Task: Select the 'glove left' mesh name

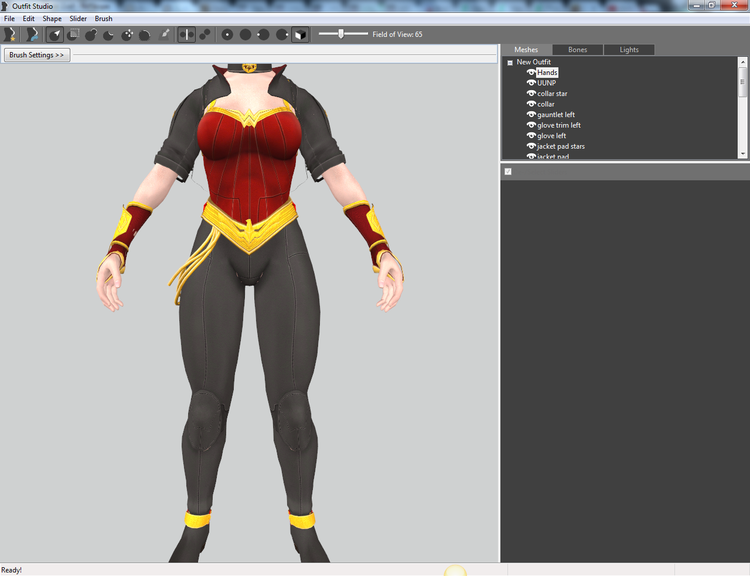Action: pos(551,136)
